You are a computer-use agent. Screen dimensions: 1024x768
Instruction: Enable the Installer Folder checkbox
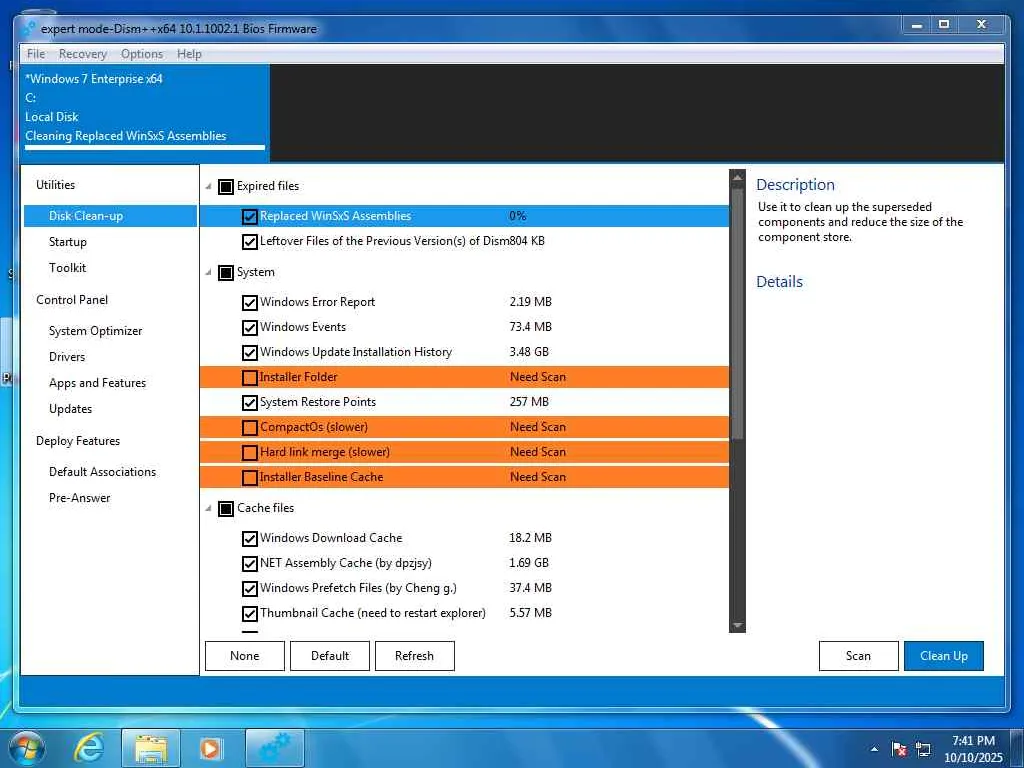tap(249, 377)
